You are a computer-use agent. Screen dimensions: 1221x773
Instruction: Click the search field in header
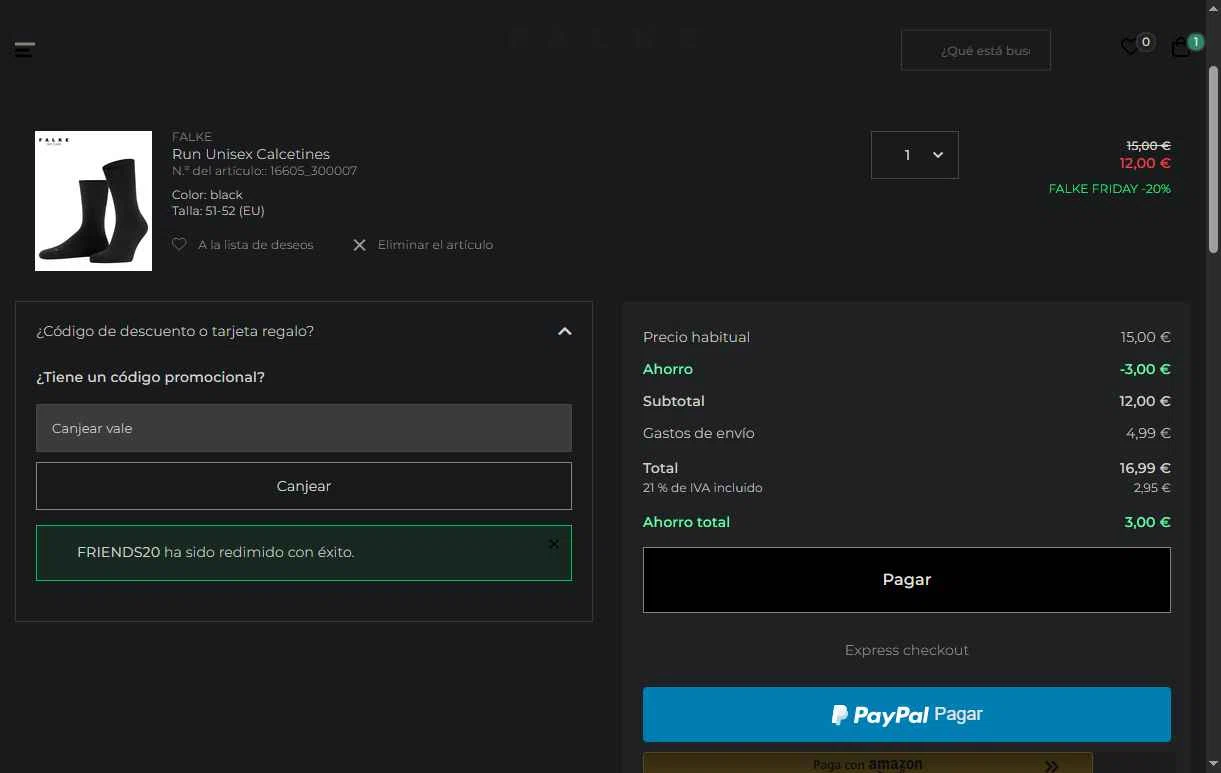pyautogui.click(x=976, y=50)
